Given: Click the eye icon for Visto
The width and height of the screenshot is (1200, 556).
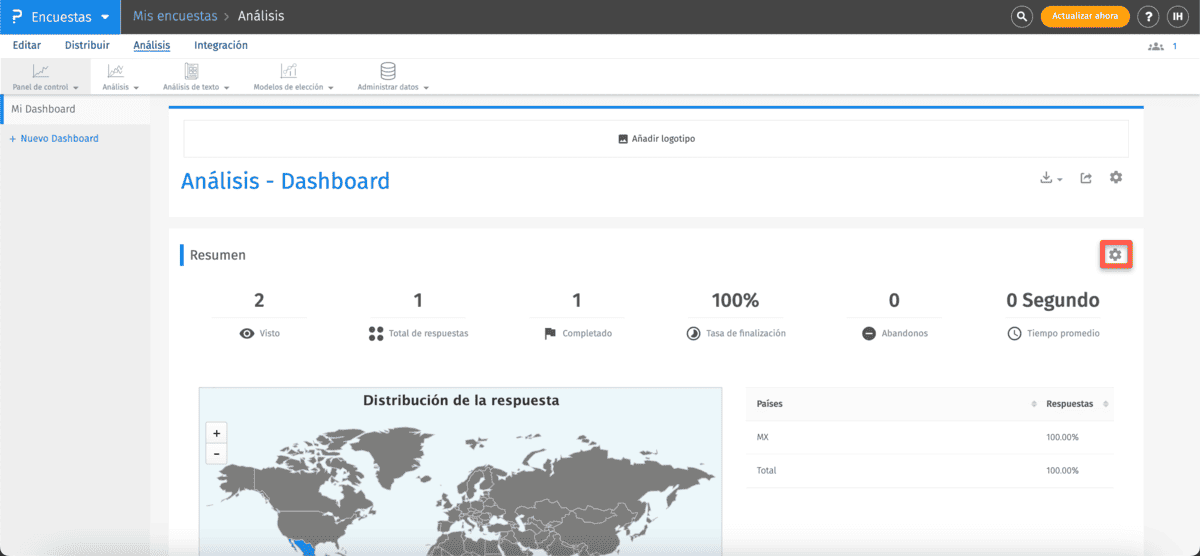Looking at the screenshot, I should point(247,333).
